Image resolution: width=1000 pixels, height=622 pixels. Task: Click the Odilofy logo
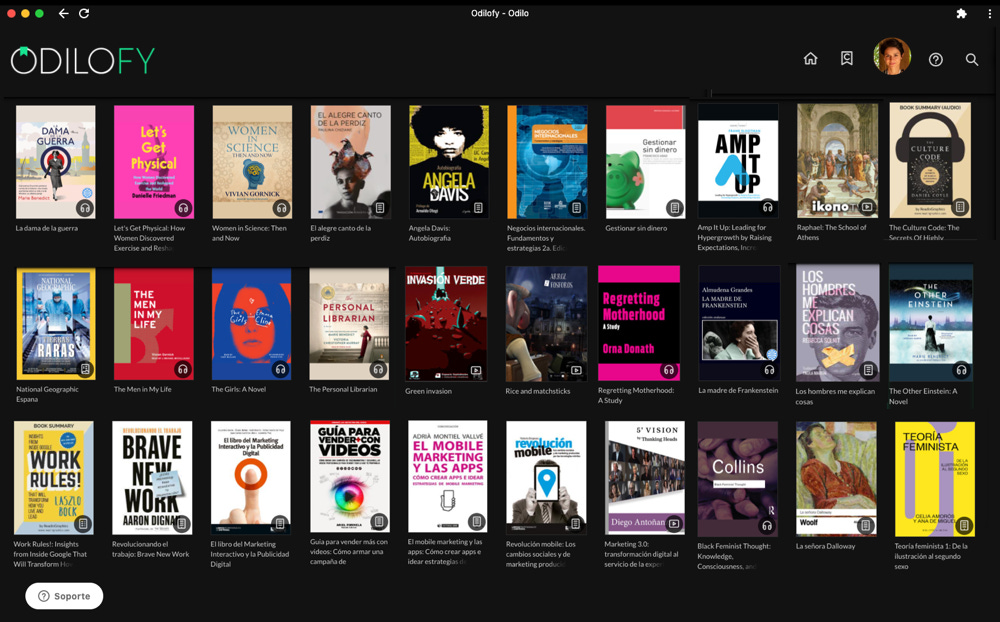(82, 61)
